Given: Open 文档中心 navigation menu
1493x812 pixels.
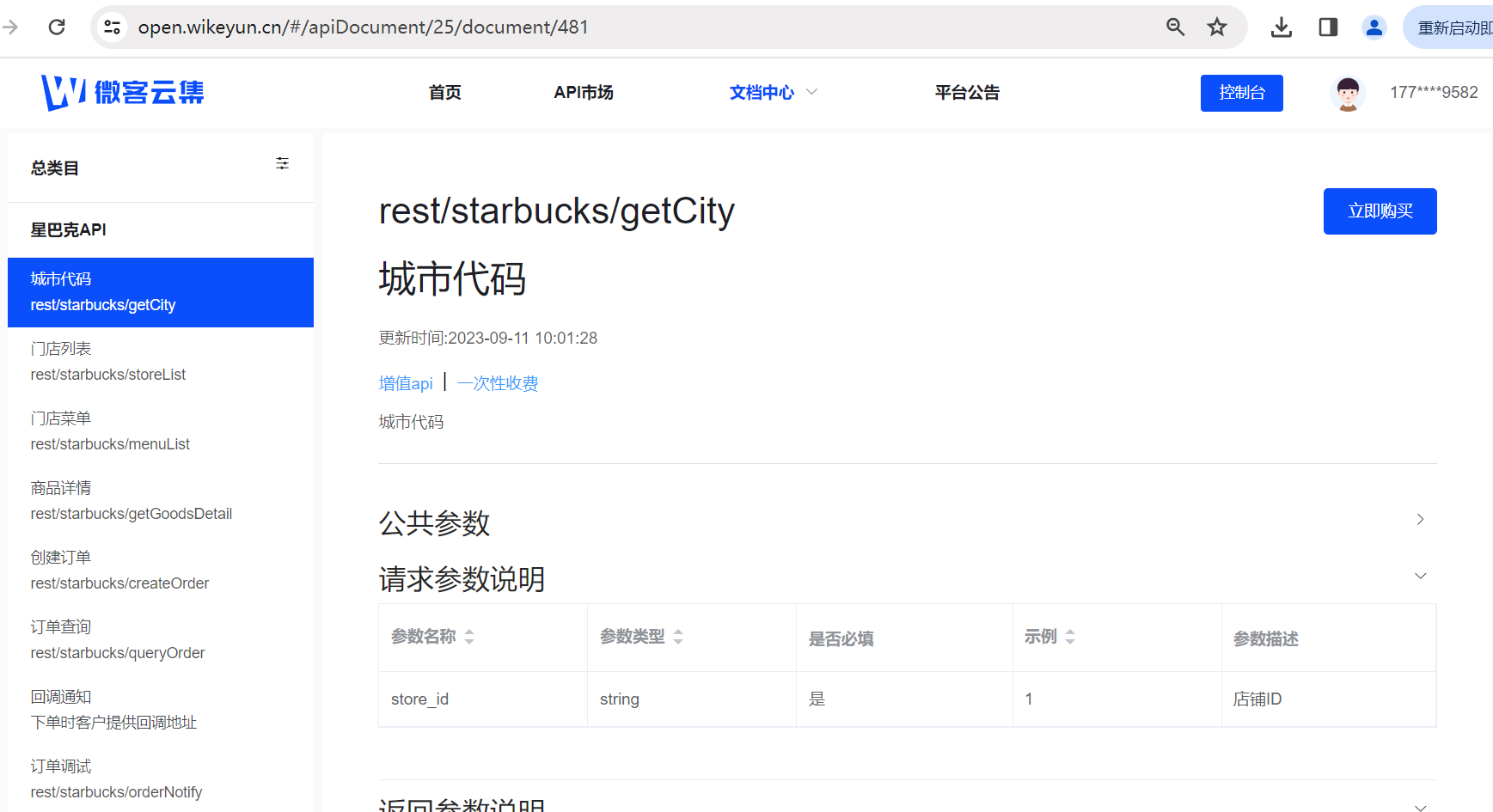Looking at the screenshot, I should point(762,92).
